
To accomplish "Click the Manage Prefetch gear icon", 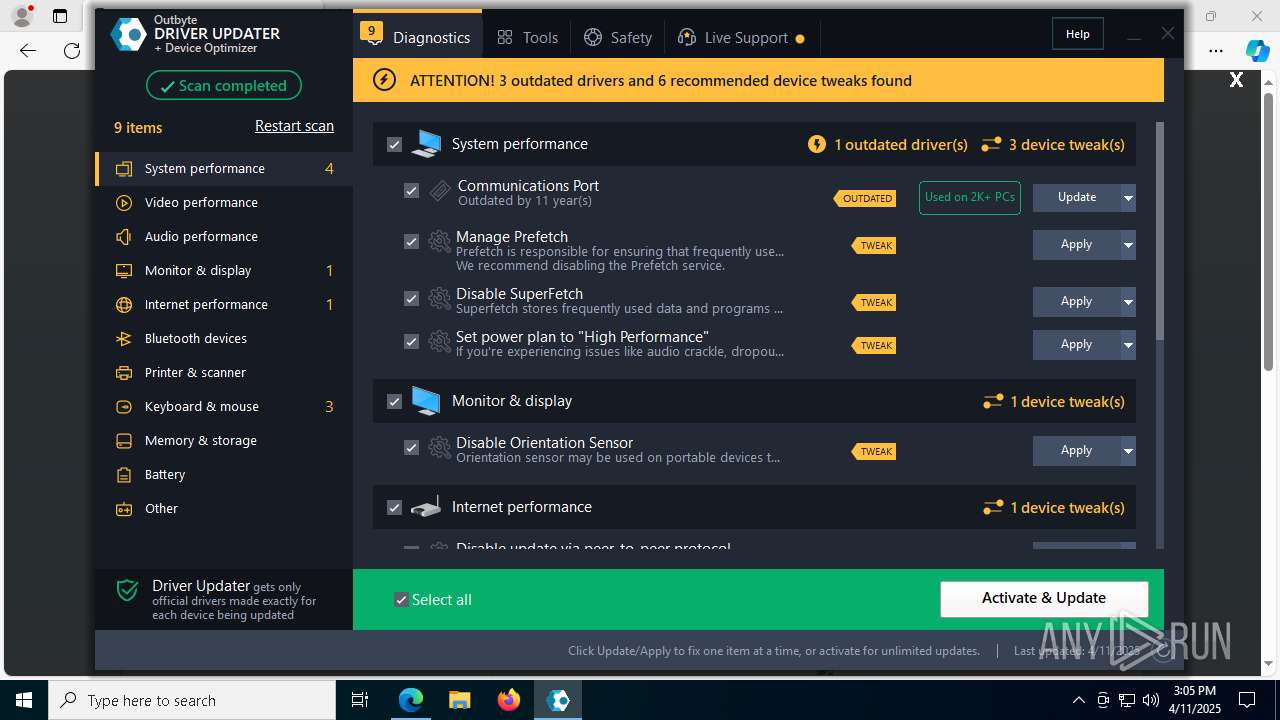I will pos(439,241).
